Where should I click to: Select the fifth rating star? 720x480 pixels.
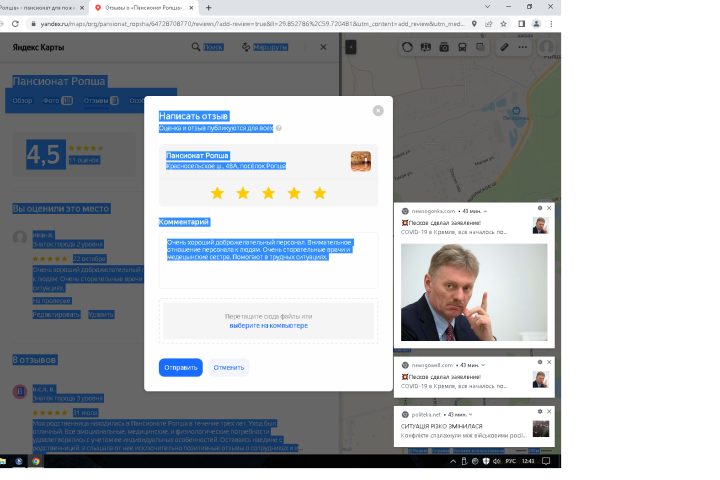[x=320, y=193]
